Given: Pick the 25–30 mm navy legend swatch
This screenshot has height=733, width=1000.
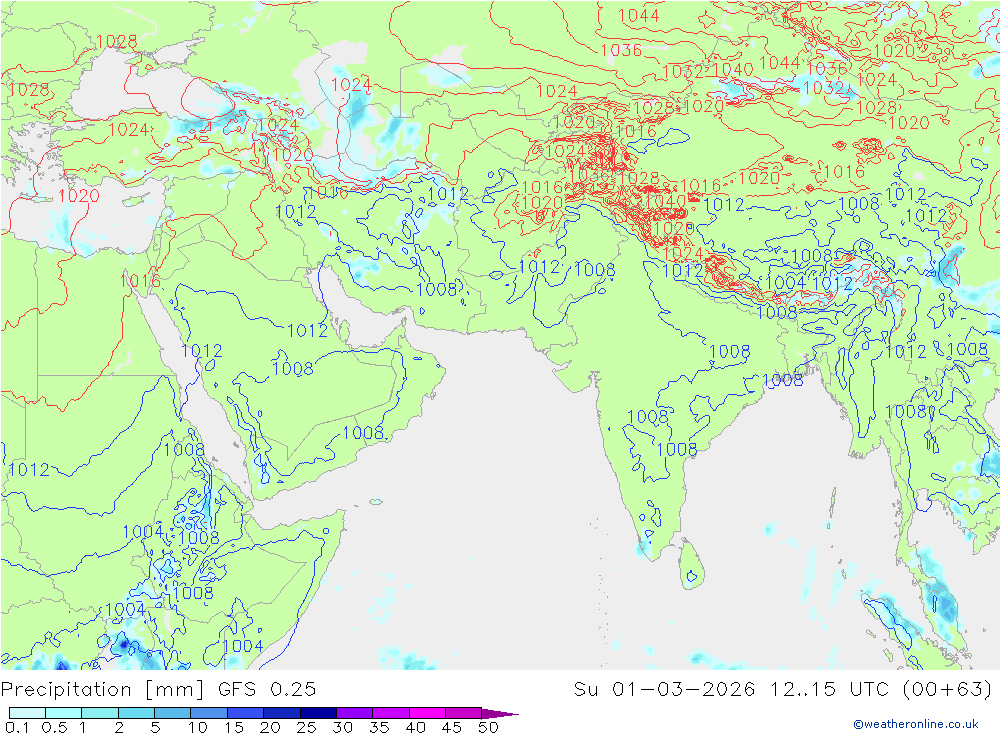Looking at the screenshot, I should (318, 713).
